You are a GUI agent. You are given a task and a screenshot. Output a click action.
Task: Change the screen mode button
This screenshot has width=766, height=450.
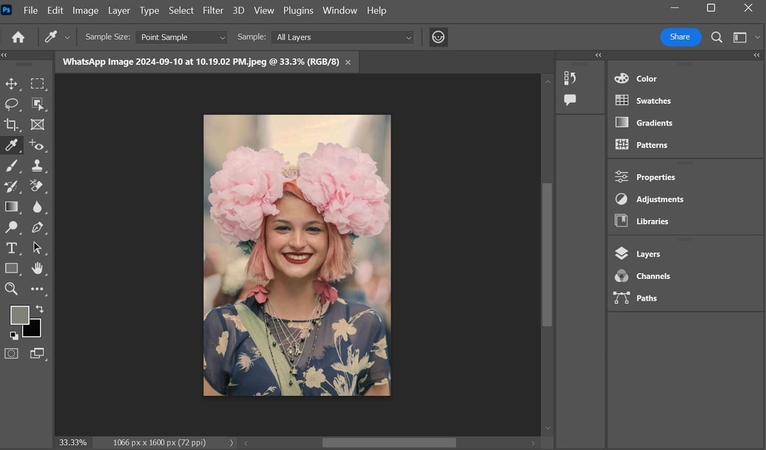(x=37, y=353)
